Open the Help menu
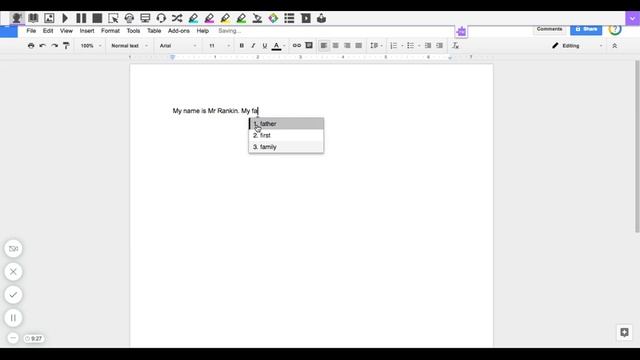The height and width of the screenshot is (360, 640). (x=202, y=31)
